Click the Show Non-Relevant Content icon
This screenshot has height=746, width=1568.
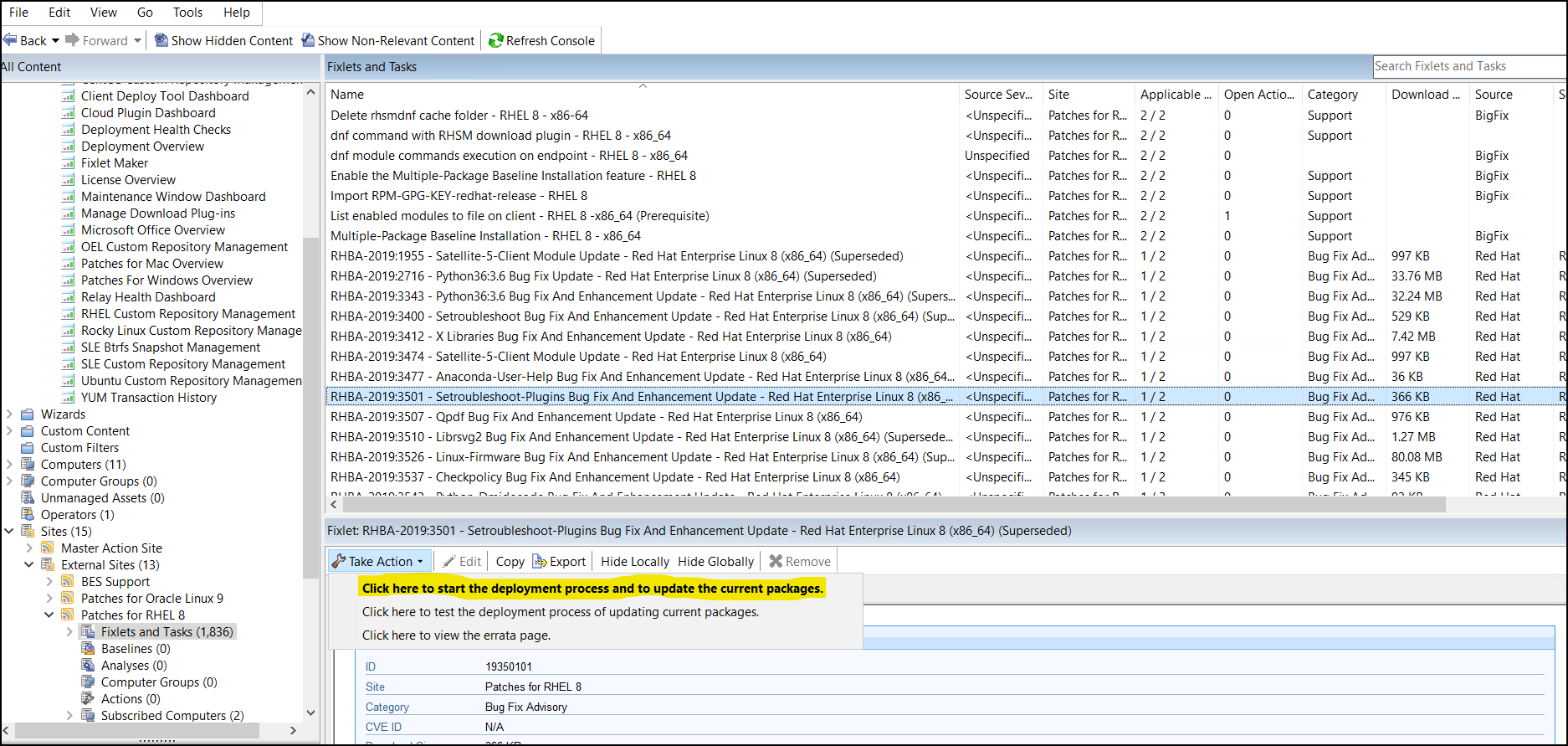click(x=309, y=40)
